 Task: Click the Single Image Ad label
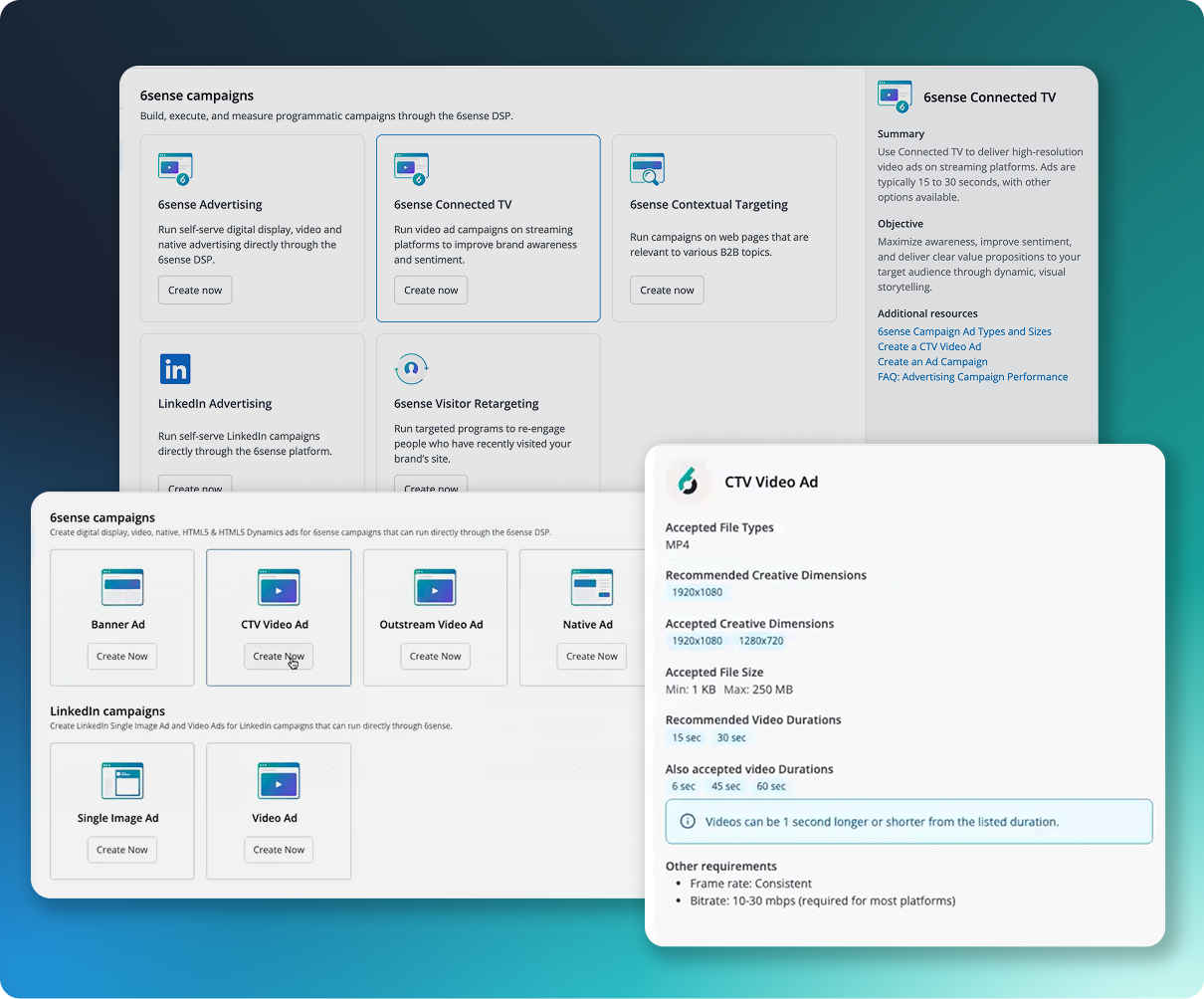pyautogui.click(x=118, y=818)
